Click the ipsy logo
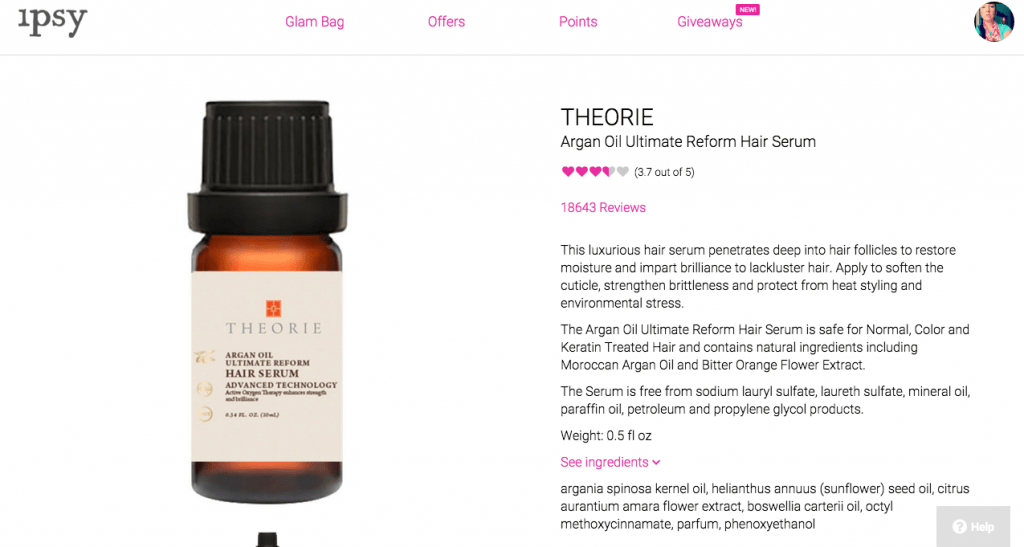1024x547 pixels. [52, 22]
